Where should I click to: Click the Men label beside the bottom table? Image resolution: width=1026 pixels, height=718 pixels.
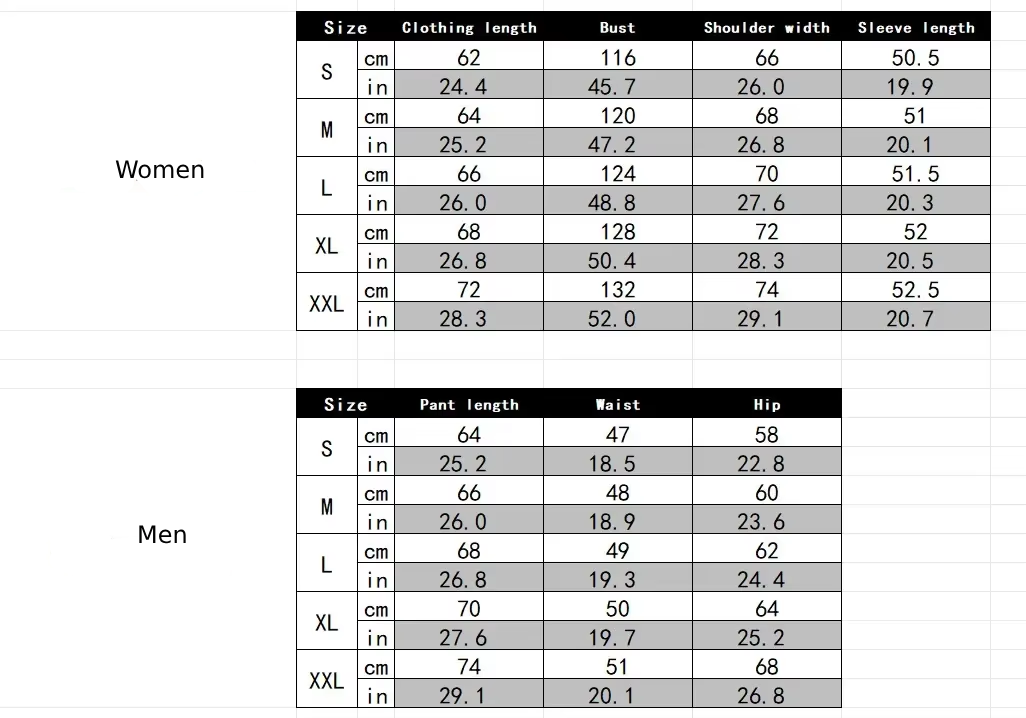[x=162, y=535]
